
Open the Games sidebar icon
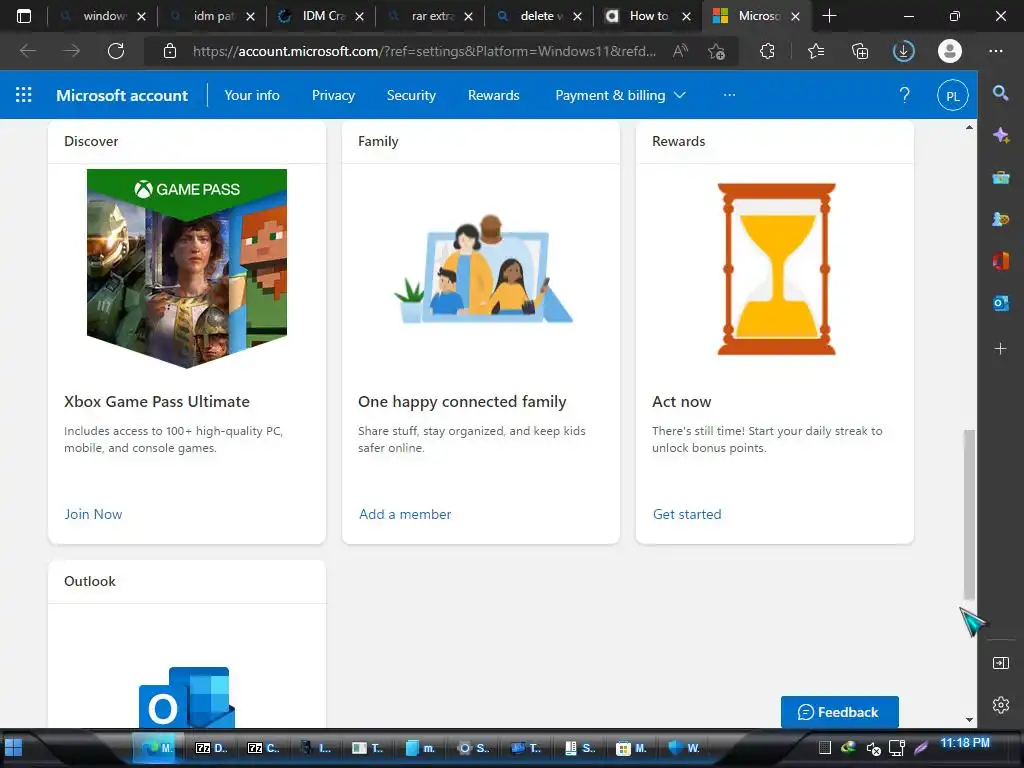1000,219
